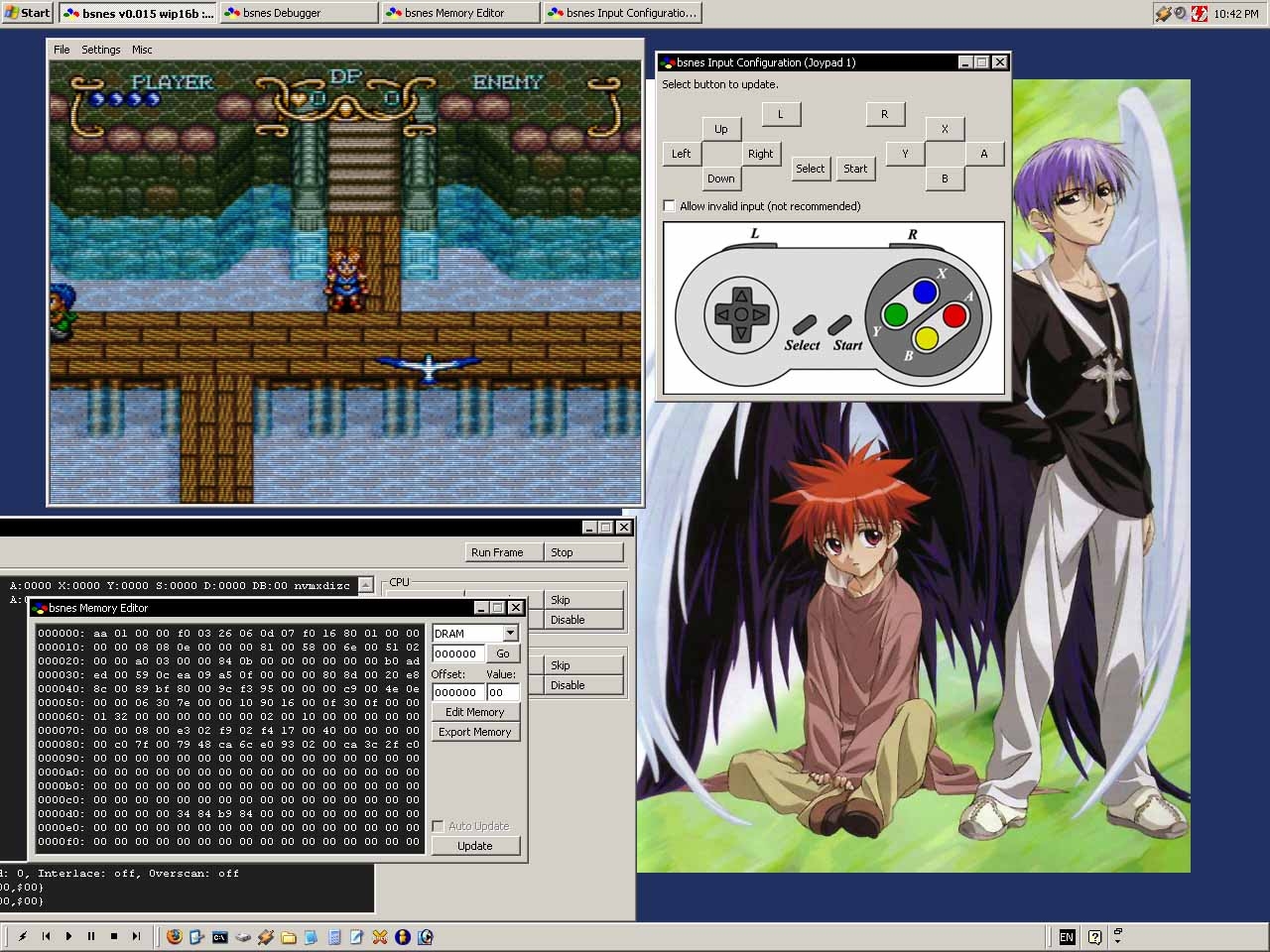Image resolution: width=1270 pixels, height=952 pixels.
Task: Click the lower Skip button in debugger
Action: [583, 665]
